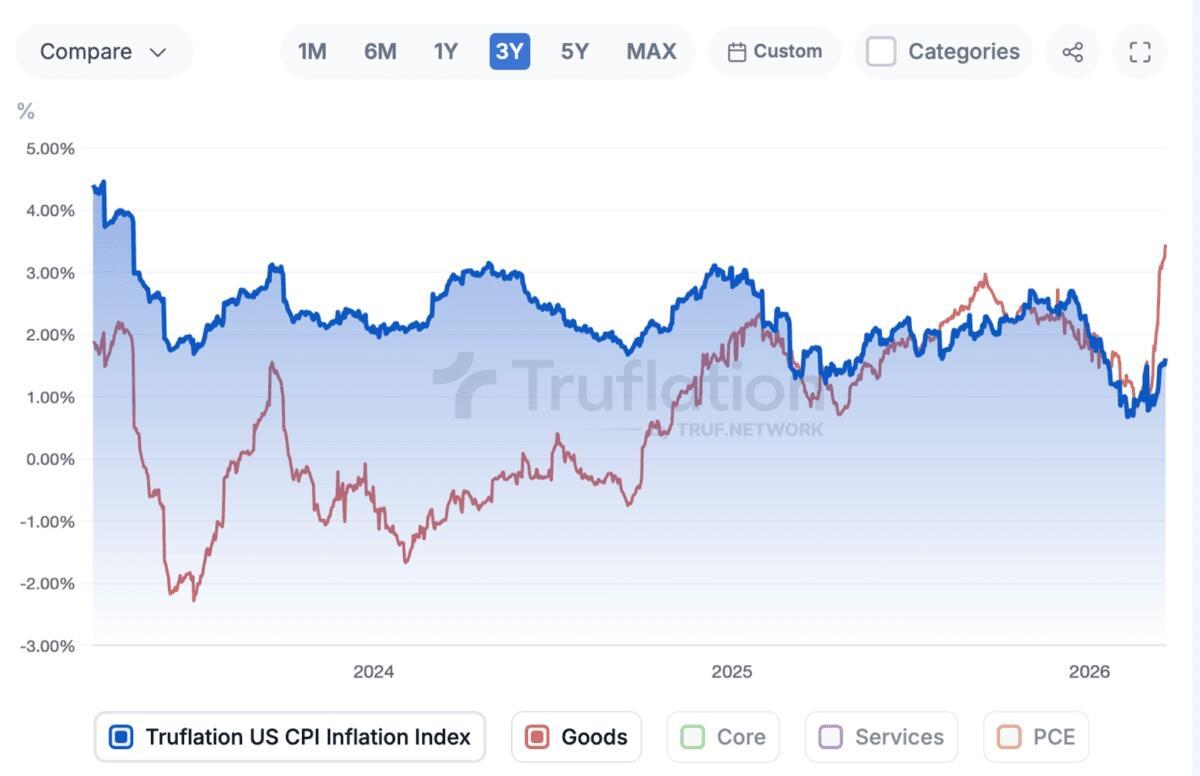The width and height of the screenshot is (1200, 776).
Task: Click the Compare chevron arrow
Action: tap(158, 52)
